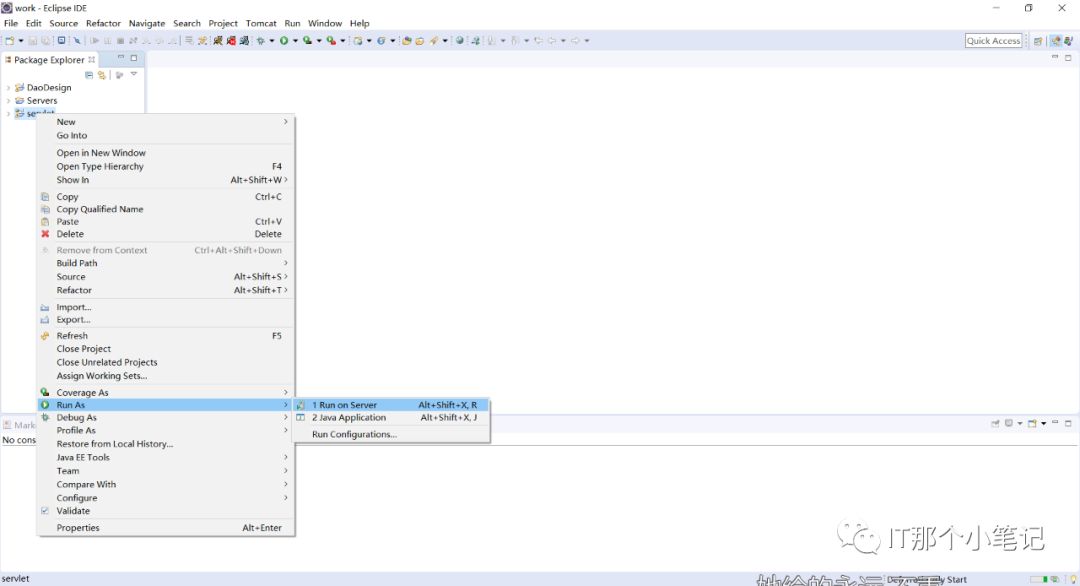The image size is (1080, 586).
Task: Open the Refactor menu in the menu bar
Action: click(x=103, y=23)
